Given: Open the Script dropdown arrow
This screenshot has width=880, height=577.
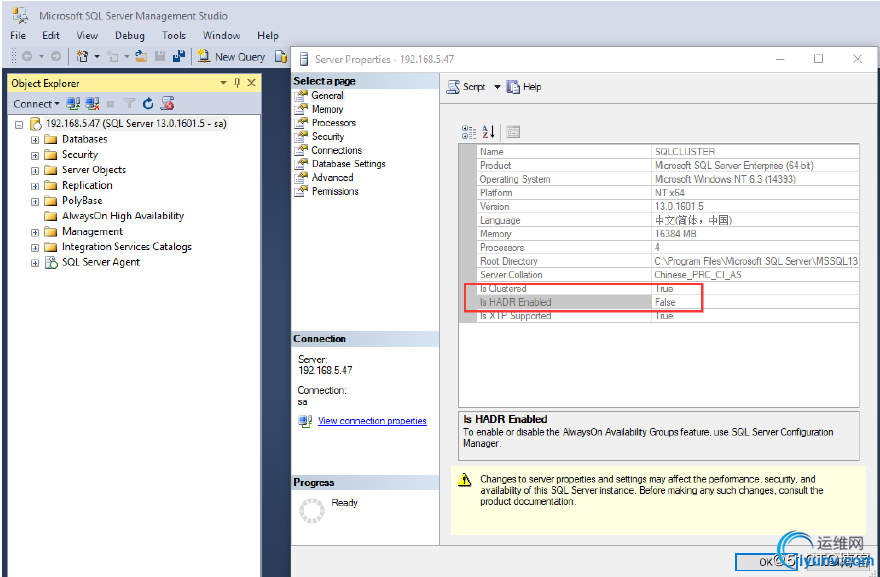Looking at the screenshot, I should 497,87.
